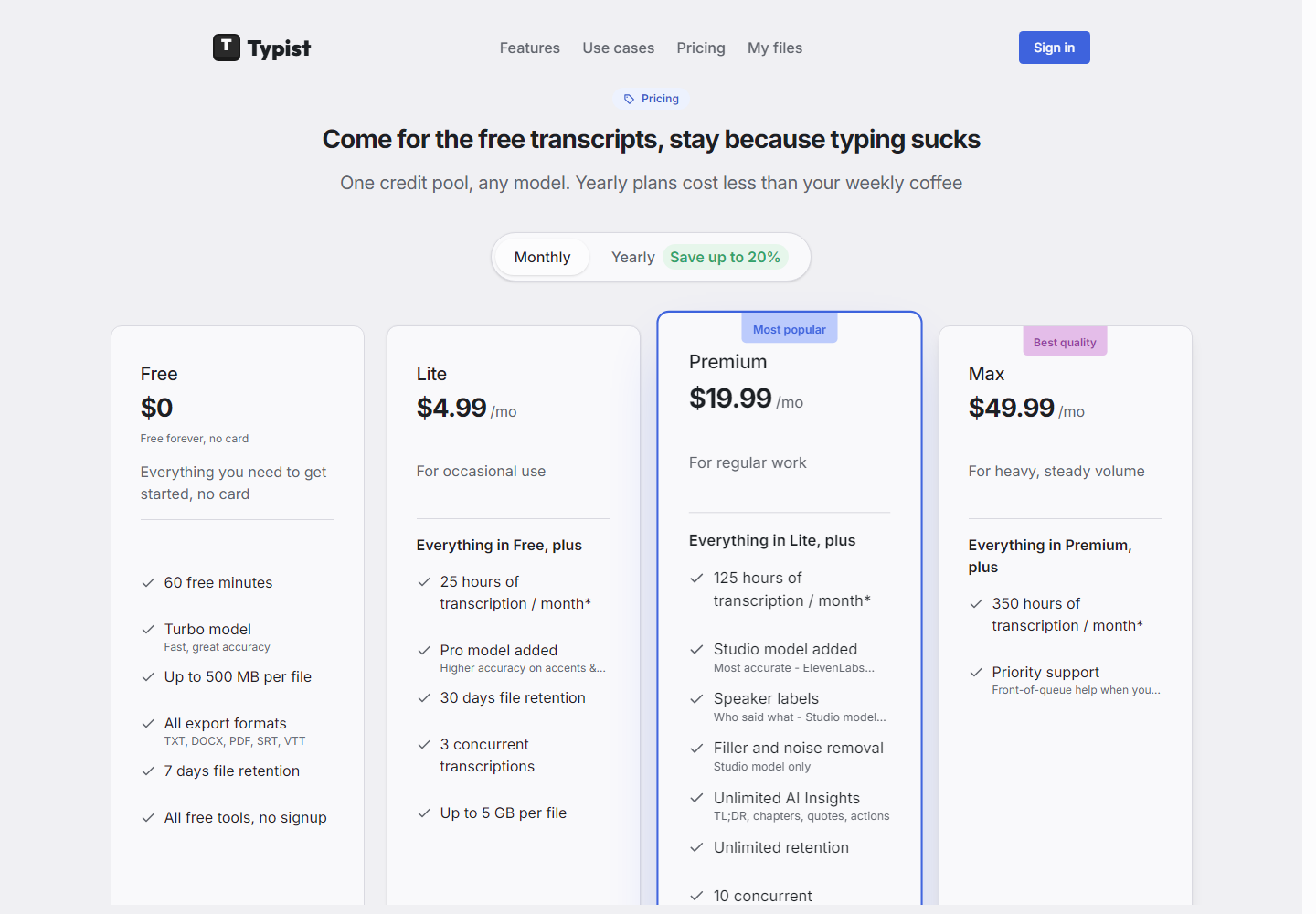Screen dimensions: 1316x914
Task: Click the $19.99 price
Action: pos(730,399)
